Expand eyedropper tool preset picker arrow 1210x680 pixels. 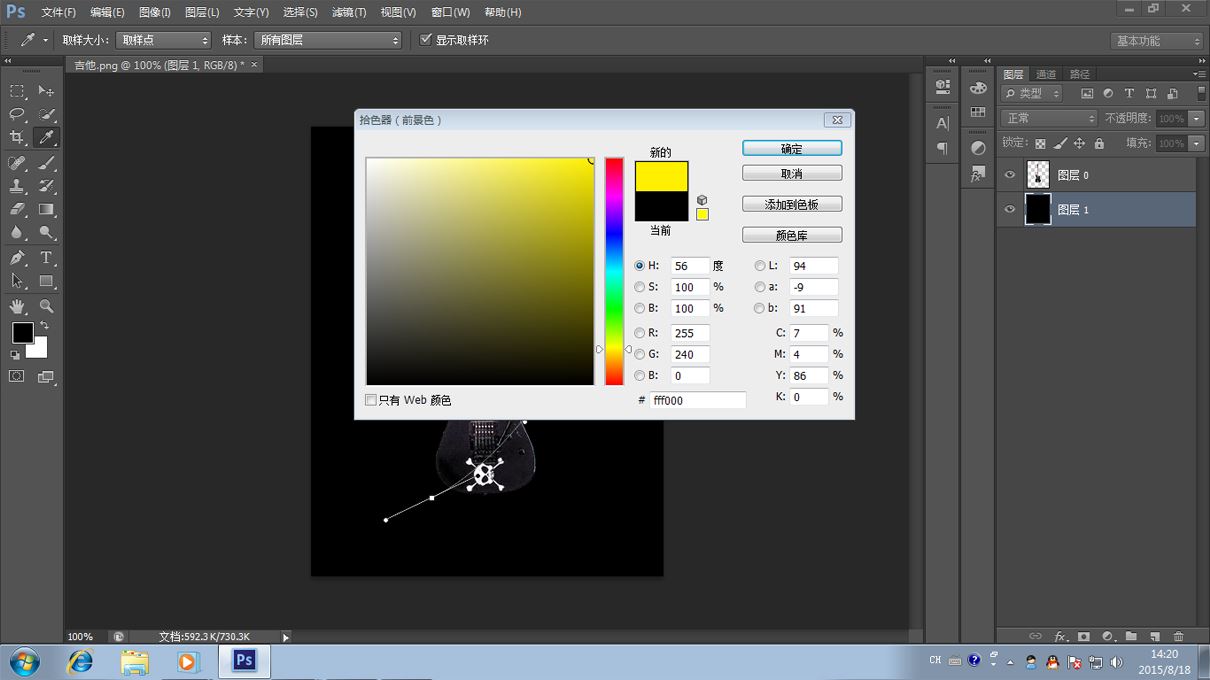coord(45,41)
